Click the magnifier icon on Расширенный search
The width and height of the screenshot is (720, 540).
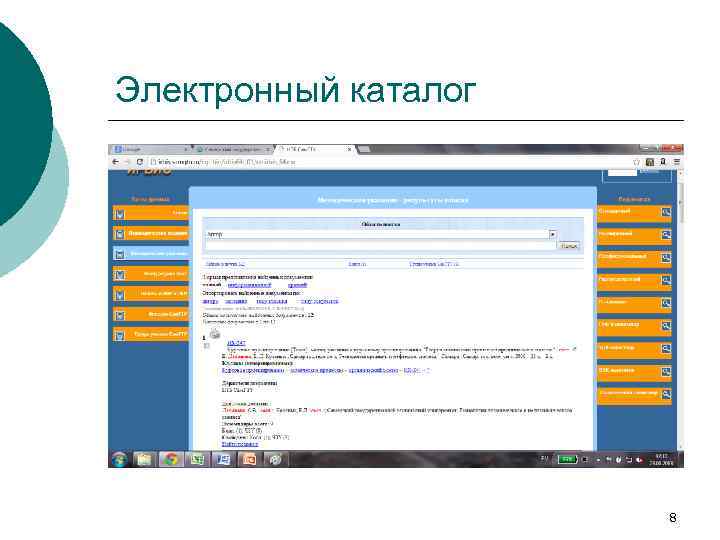tap(666, 235)
